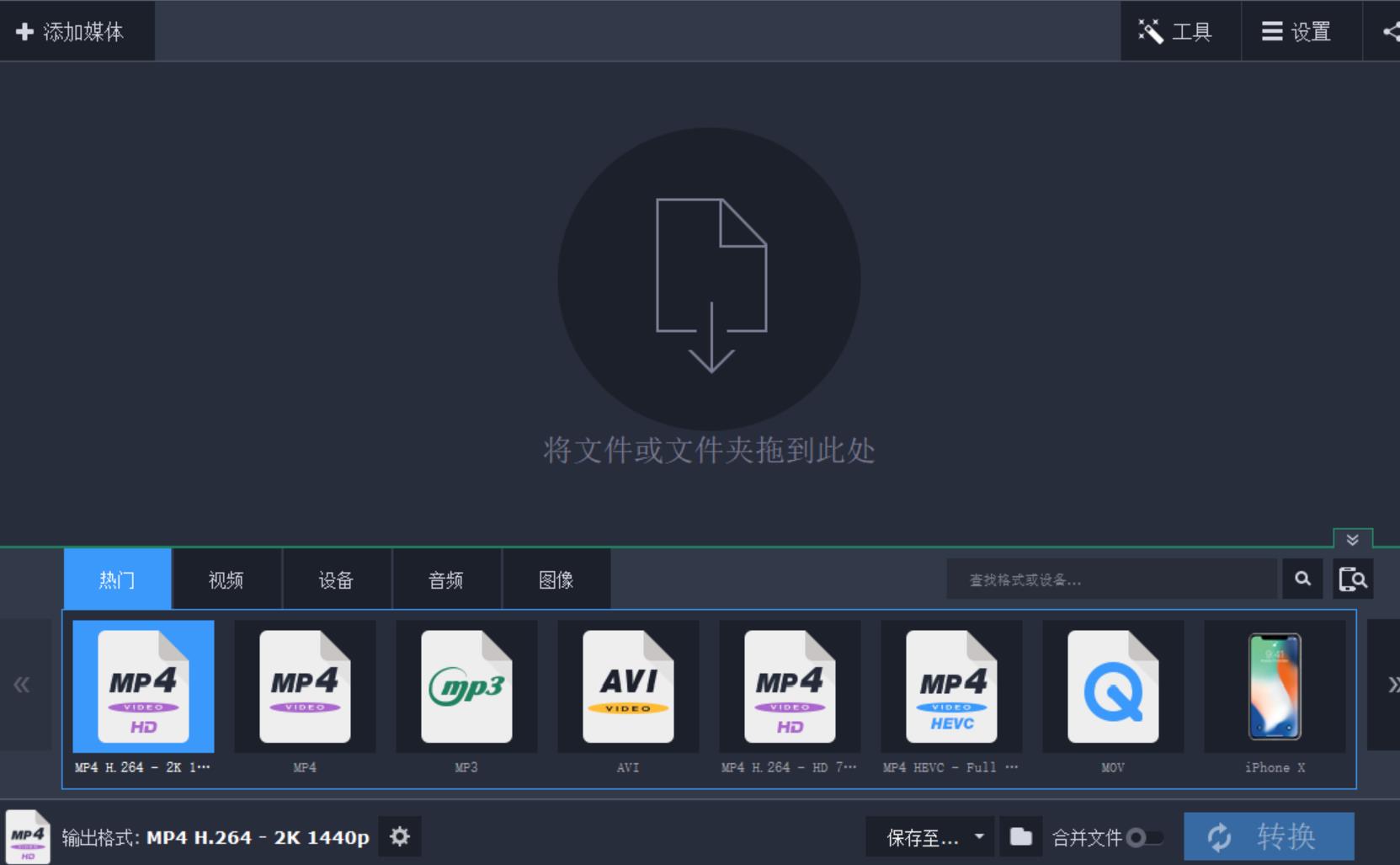The image size is (1400, 865).
Task: Click the share icon at top right
Action: click(x=1389, y=32)
